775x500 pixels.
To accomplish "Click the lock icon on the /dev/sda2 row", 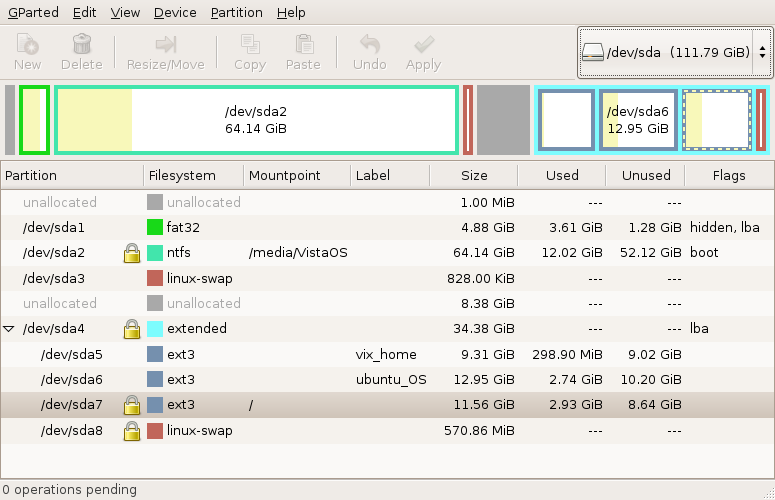I will click(131, 253).
